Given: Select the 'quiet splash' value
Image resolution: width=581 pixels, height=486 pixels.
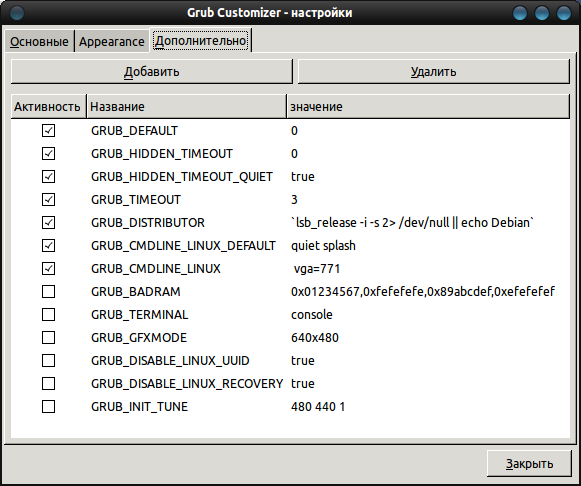Looking at the screenshot, I should pyautogui.click(x=323, y=246).
